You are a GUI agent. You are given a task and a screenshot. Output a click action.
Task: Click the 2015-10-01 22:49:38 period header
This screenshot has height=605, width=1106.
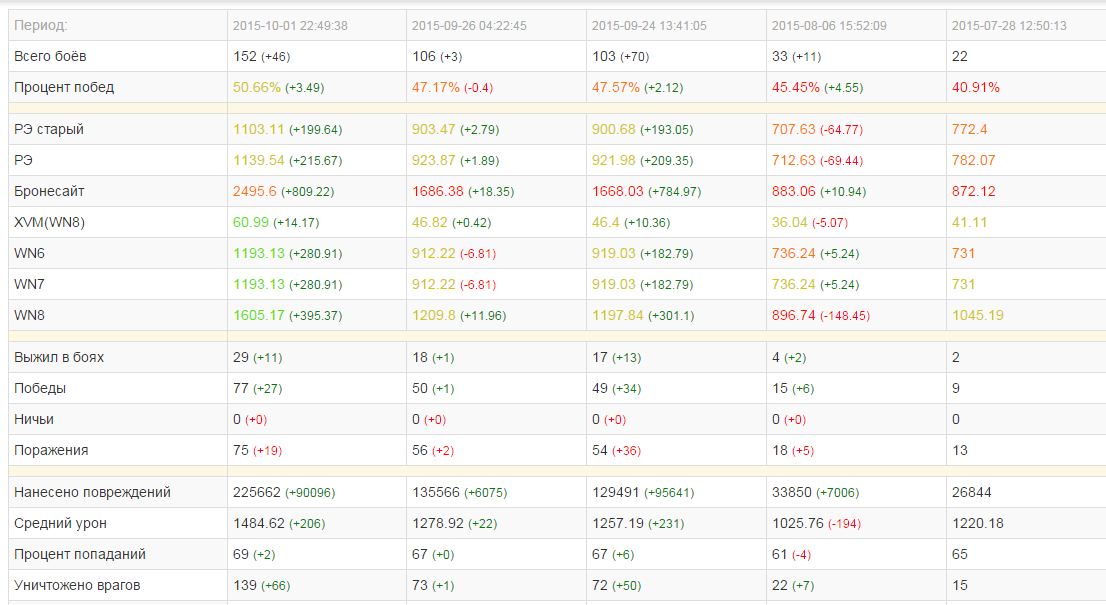coord(290,25)
